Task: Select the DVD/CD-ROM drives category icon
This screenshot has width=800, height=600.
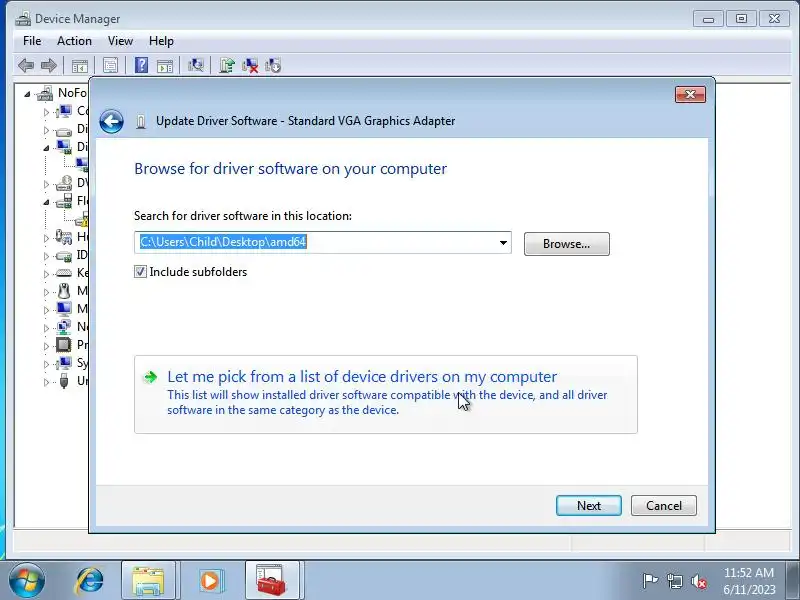Action: (64, 183)
